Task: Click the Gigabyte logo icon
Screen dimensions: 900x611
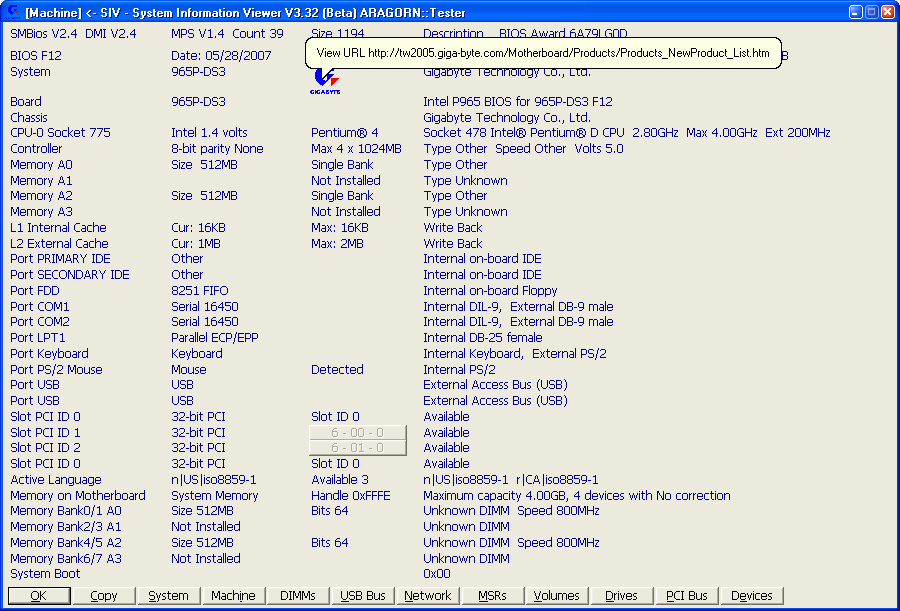Action: [325, 80]
